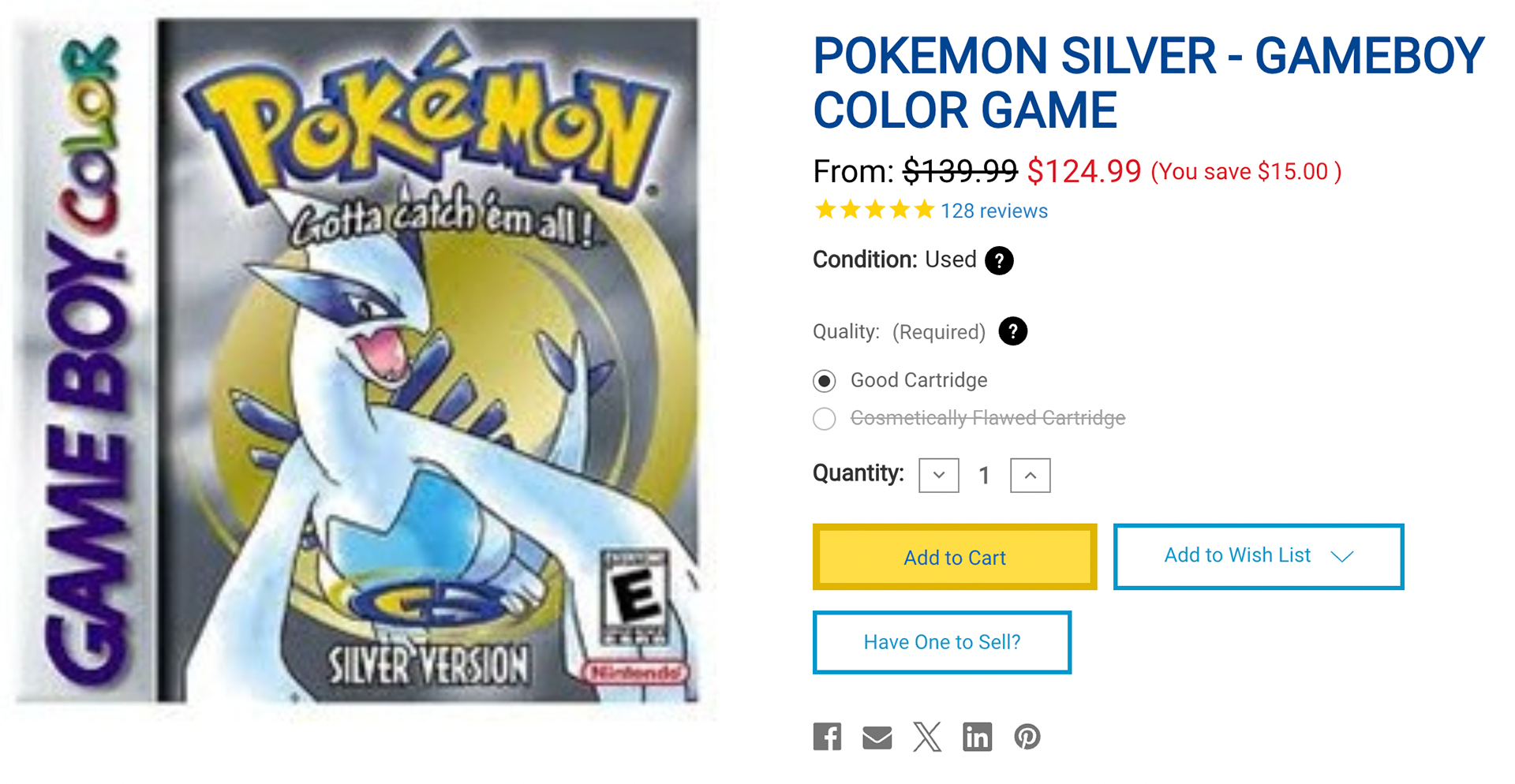The width and height of the screenshot is (1515, 784).
Task: Click the Add to Cart button
Action: tap(955, 557)
